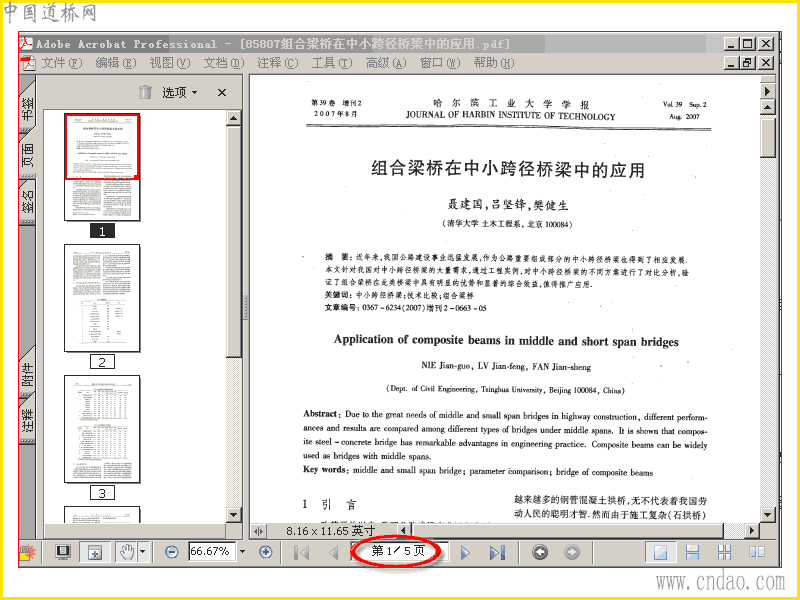Zoom in with the plus magnifier icon

tap(266, 552)
